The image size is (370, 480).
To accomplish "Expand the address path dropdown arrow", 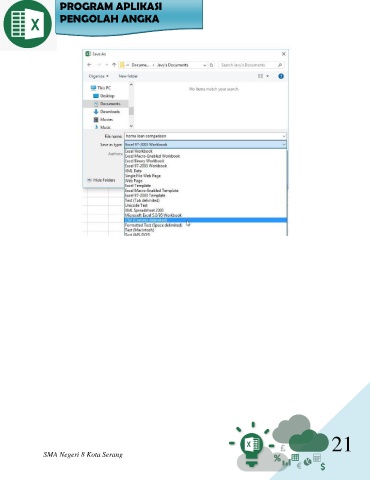I will coord(205,65).
